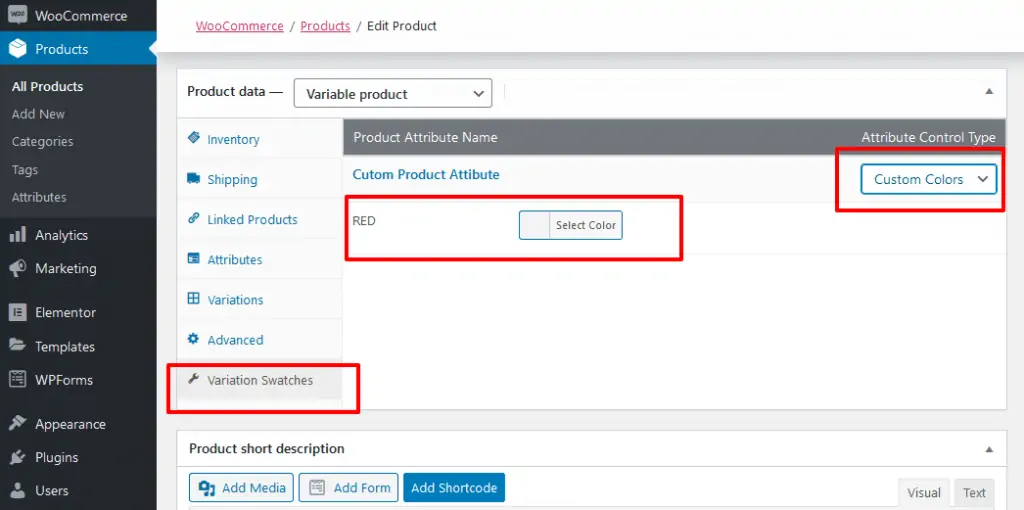Collapse the Product short description panel
Viewport: 1024px width, 510px height.
989,449
